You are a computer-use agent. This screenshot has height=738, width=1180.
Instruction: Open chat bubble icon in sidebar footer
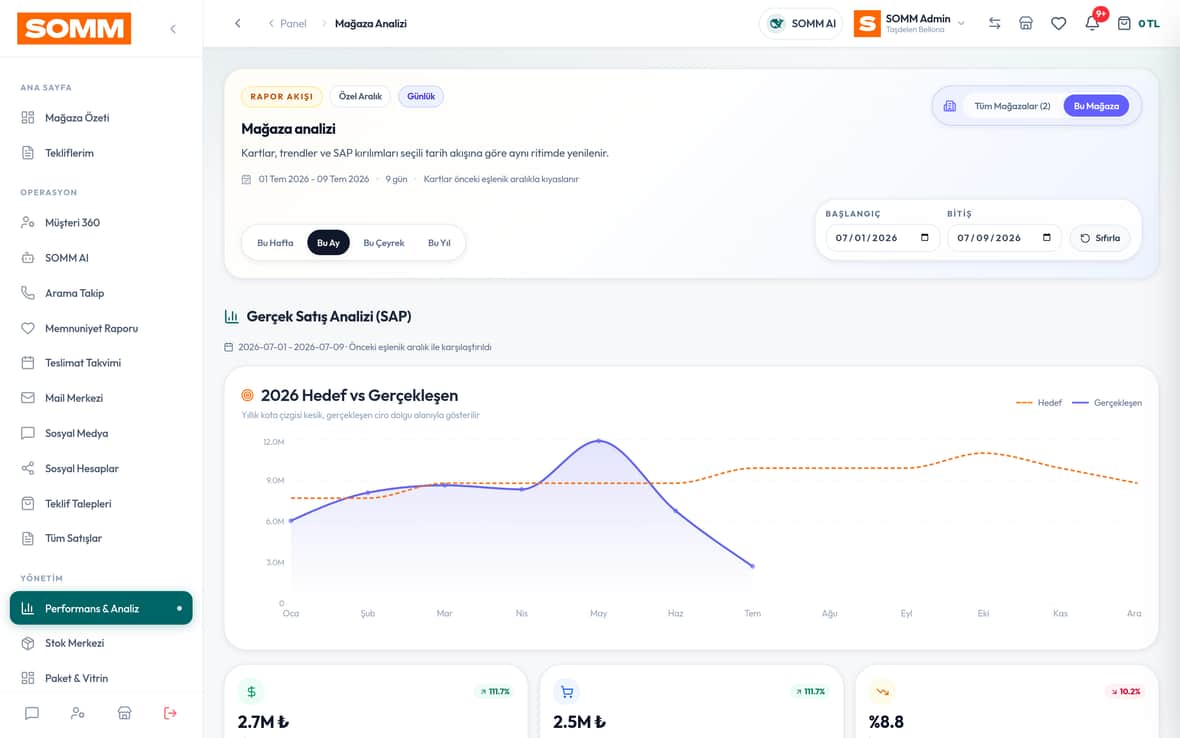[x=32, y=713]
